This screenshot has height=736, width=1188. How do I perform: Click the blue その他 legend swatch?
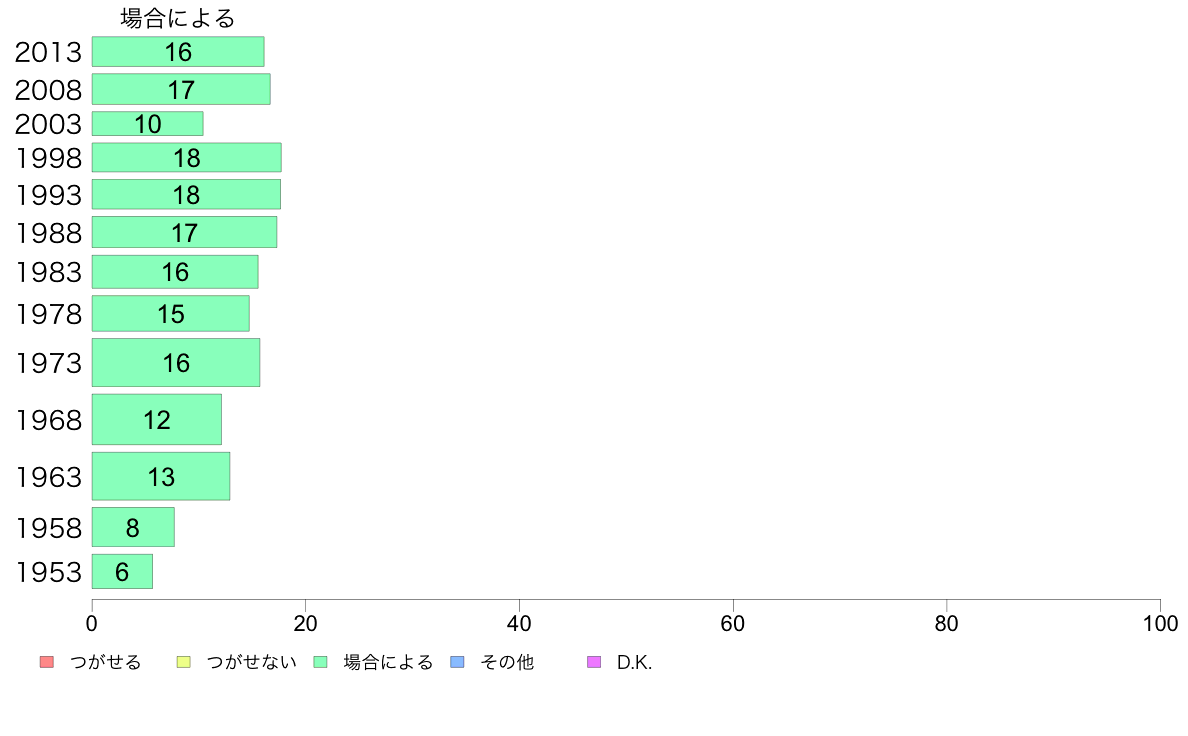(x=457, y=662)
